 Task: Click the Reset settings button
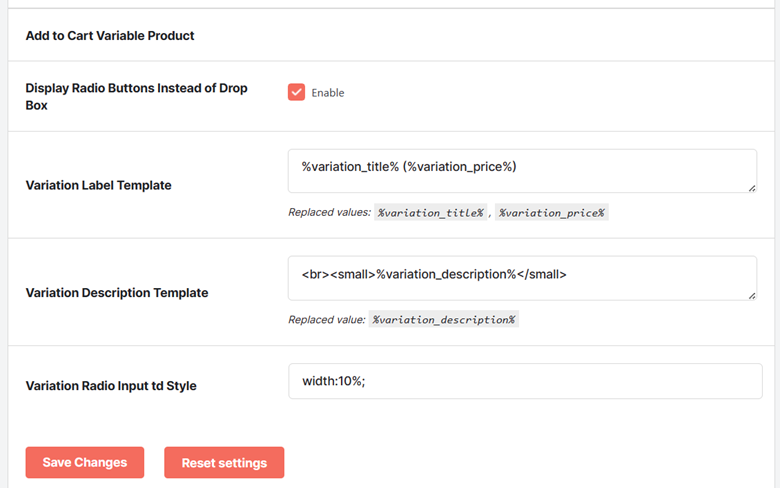(224, 463)
